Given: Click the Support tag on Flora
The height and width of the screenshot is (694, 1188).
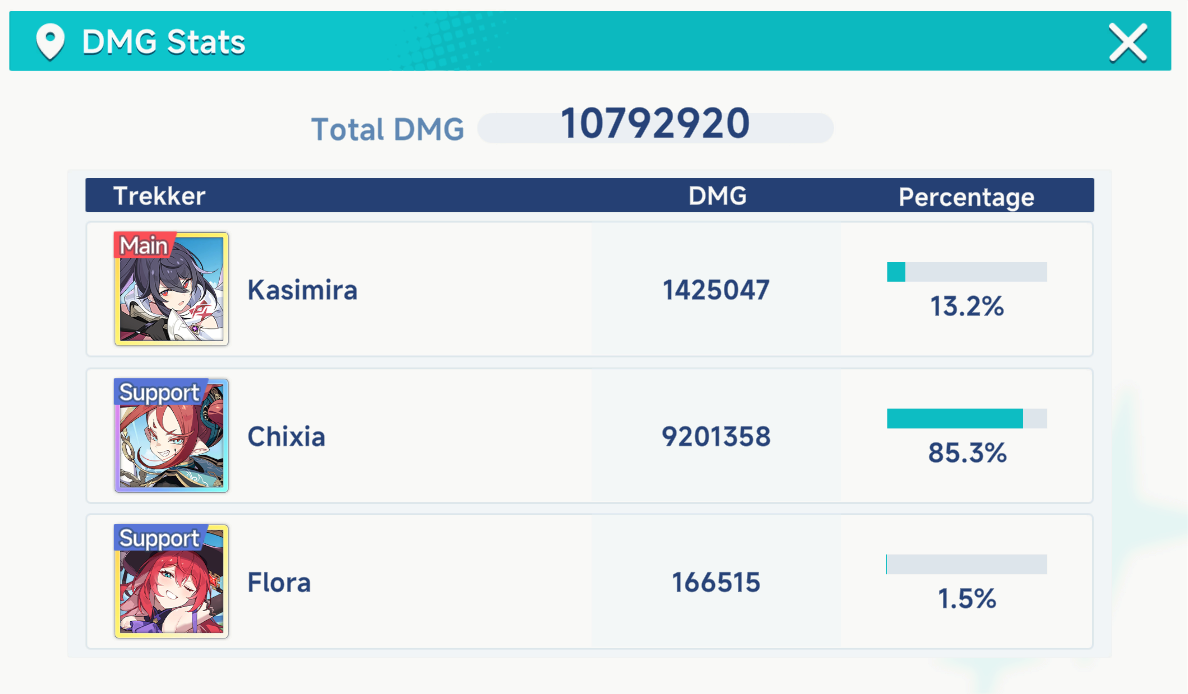Looking at the screenshot, I should click(x=158, y=538).
